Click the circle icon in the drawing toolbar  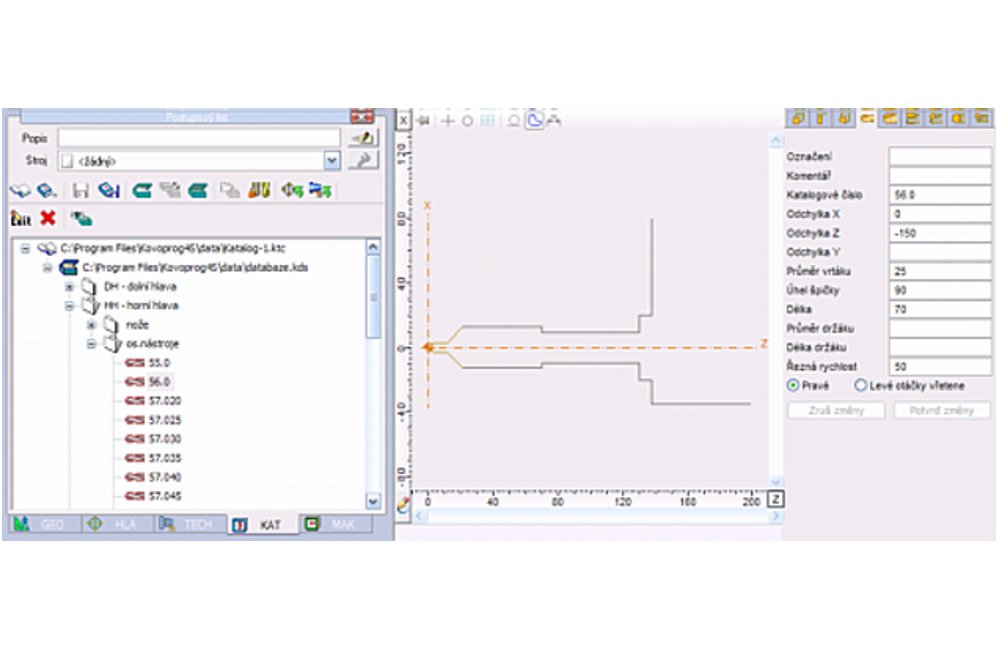(x=467, y=121)
